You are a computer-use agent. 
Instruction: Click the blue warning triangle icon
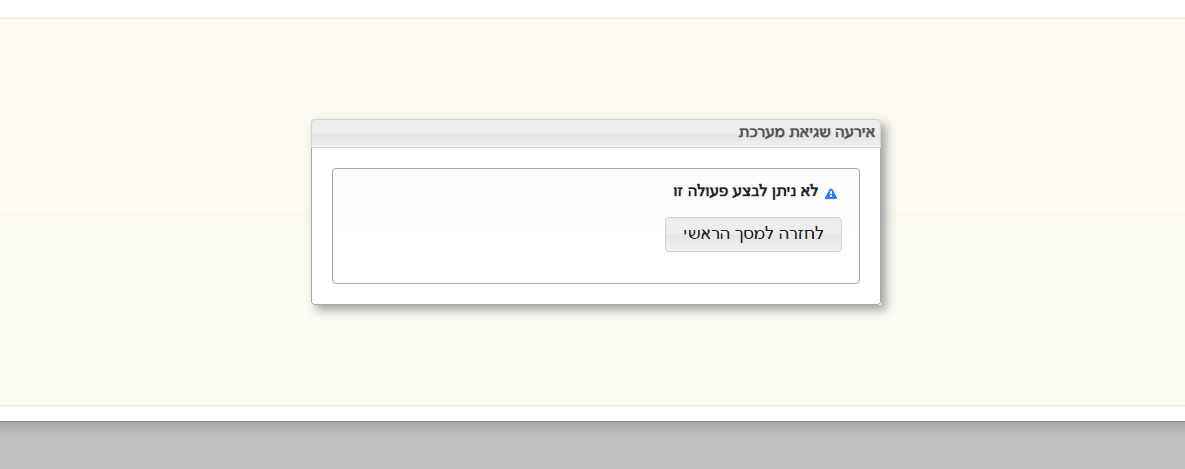[831, 193]
